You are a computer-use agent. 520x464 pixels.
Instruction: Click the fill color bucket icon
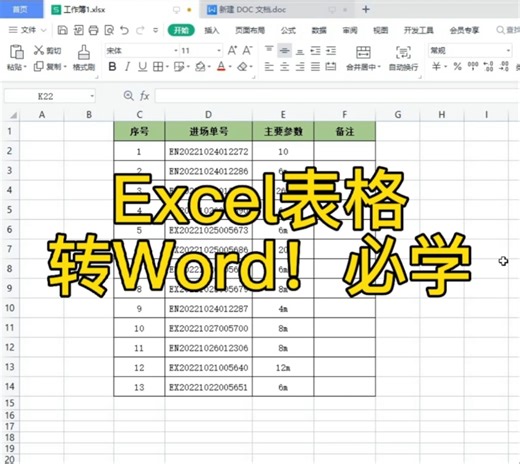point(200,67)
